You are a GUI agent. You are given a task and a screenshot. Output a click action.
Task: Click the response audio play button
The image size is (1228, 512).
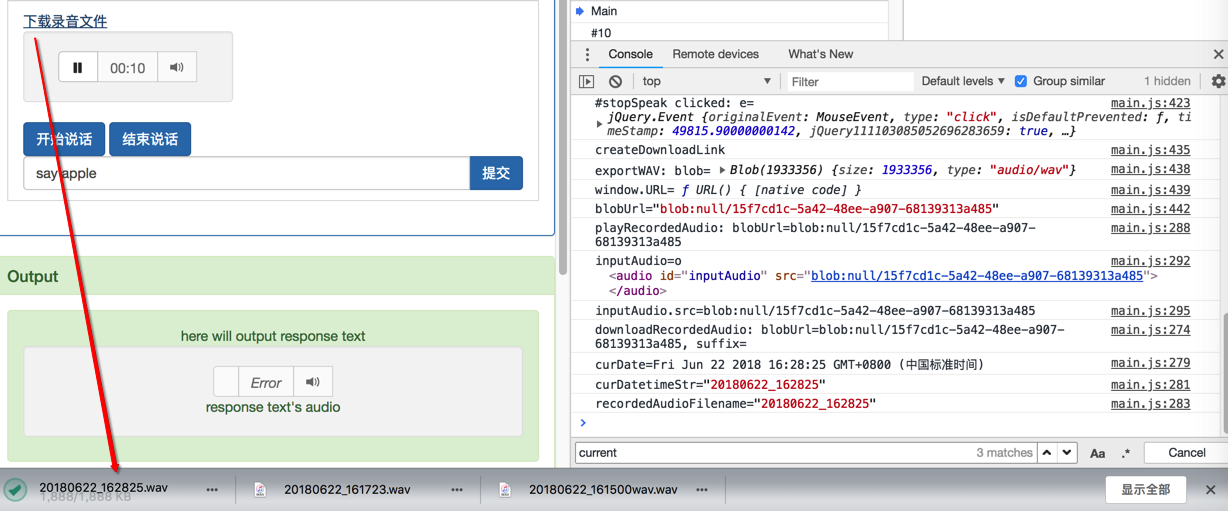pos(226,381)
